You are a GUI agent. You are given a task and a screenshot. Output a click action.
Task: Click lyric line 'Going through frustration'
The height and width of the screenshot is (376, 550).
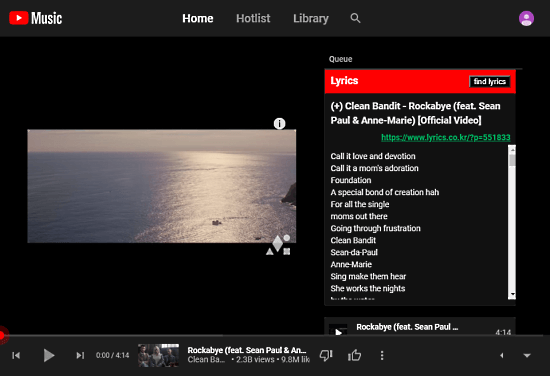[x=375, y=228]
